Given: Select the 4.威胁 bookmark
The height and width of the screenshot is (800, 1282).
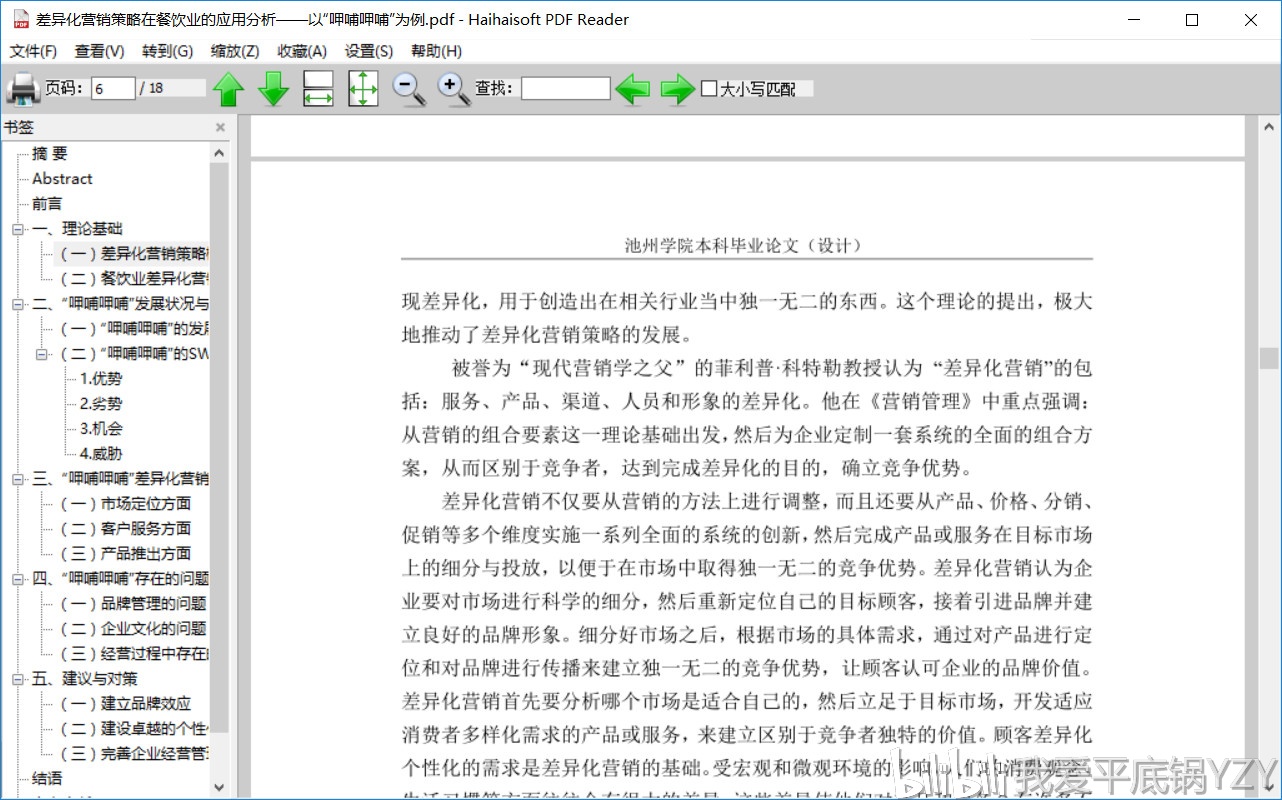Looking at the screenshot, I should coord(101,454).
